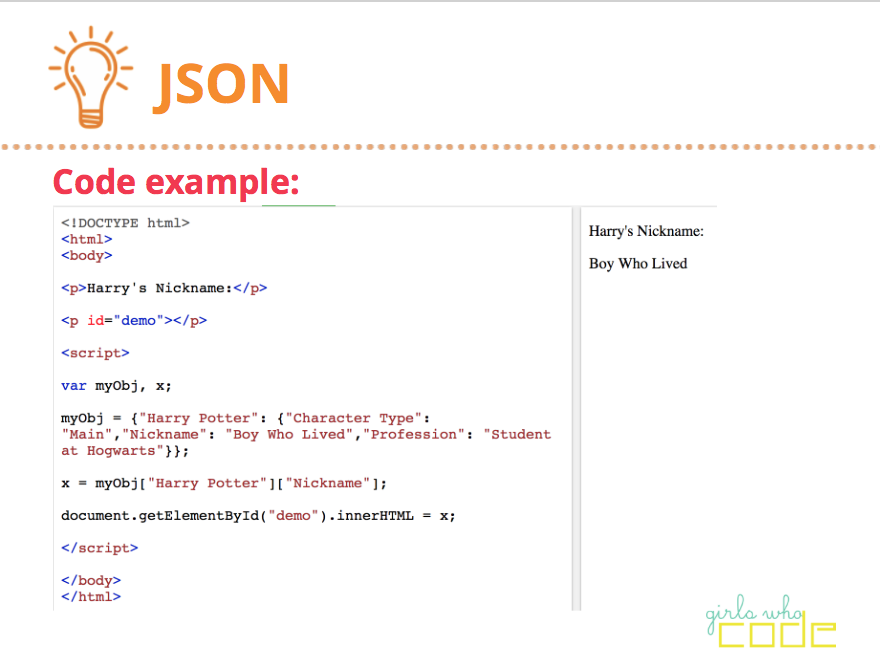Click the closing </script> tag line
Screen dimensions: 880x662
pyautogui.click(x=99, y=548)
